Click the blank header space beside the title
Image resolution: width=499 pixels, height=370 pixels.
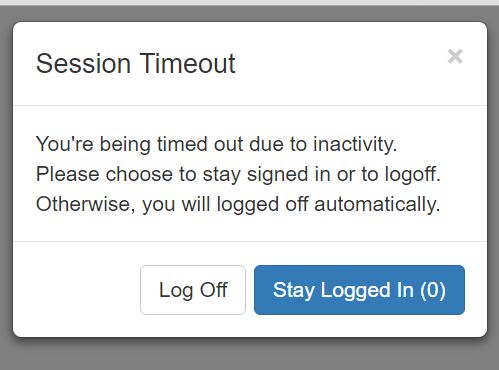tap(340, 63)
